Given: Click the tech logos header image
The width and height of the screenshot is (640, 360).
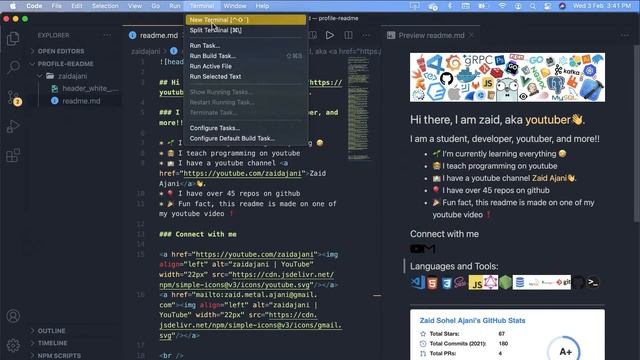Looking at the screenshot, I should coord(507,77).
